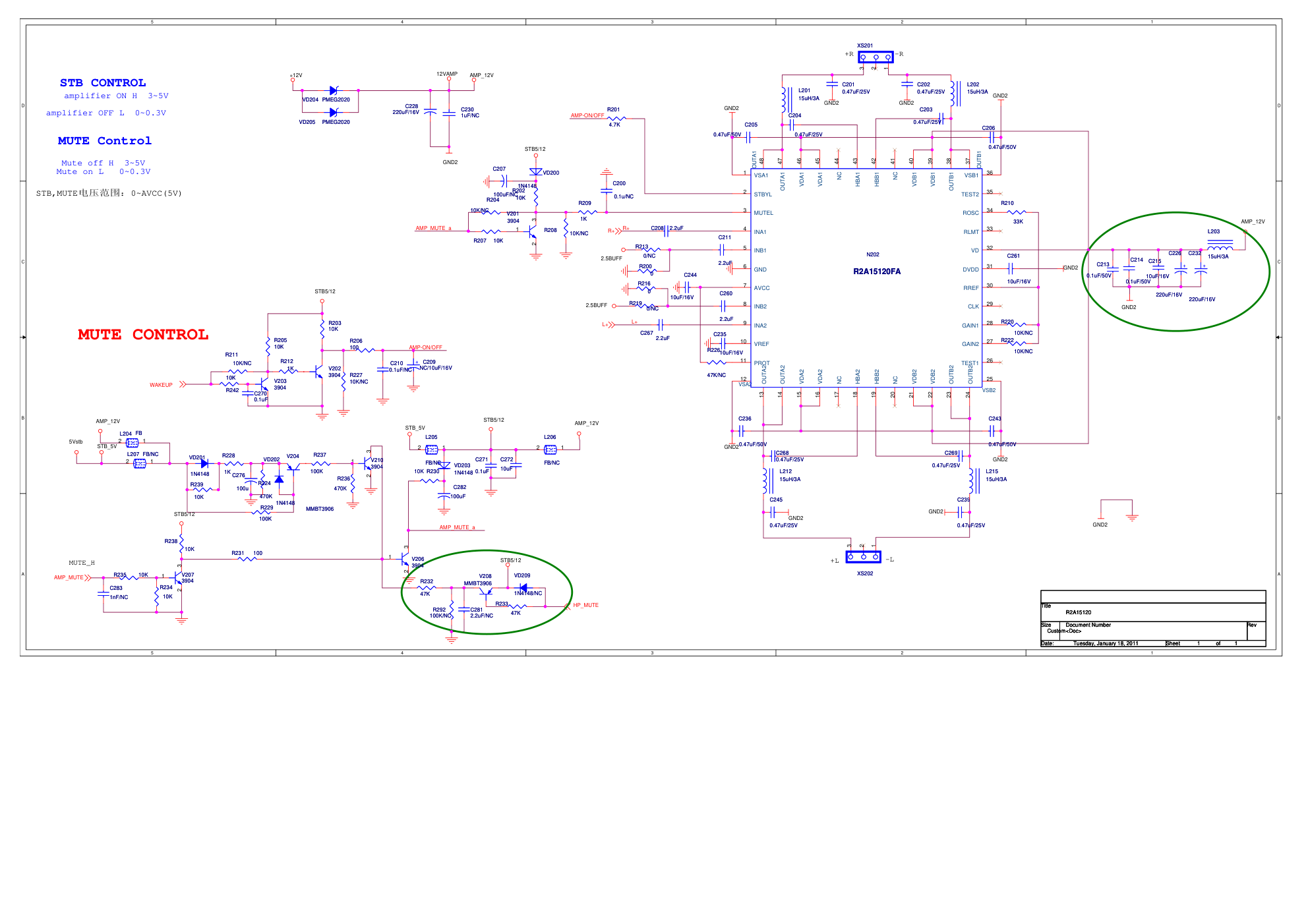The width and height of the screenshot is (1308, 924).
Task: Click the R2A15120 title block entry
Action: tap(1078, 612)
